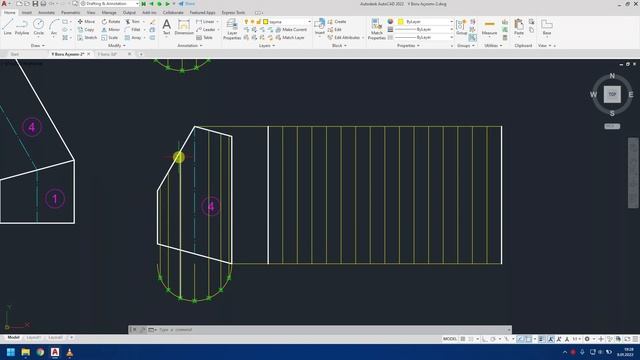Open the Drafting & Annotation workspace dropdown
Screen dimensions: 640x360
point(109,4)
